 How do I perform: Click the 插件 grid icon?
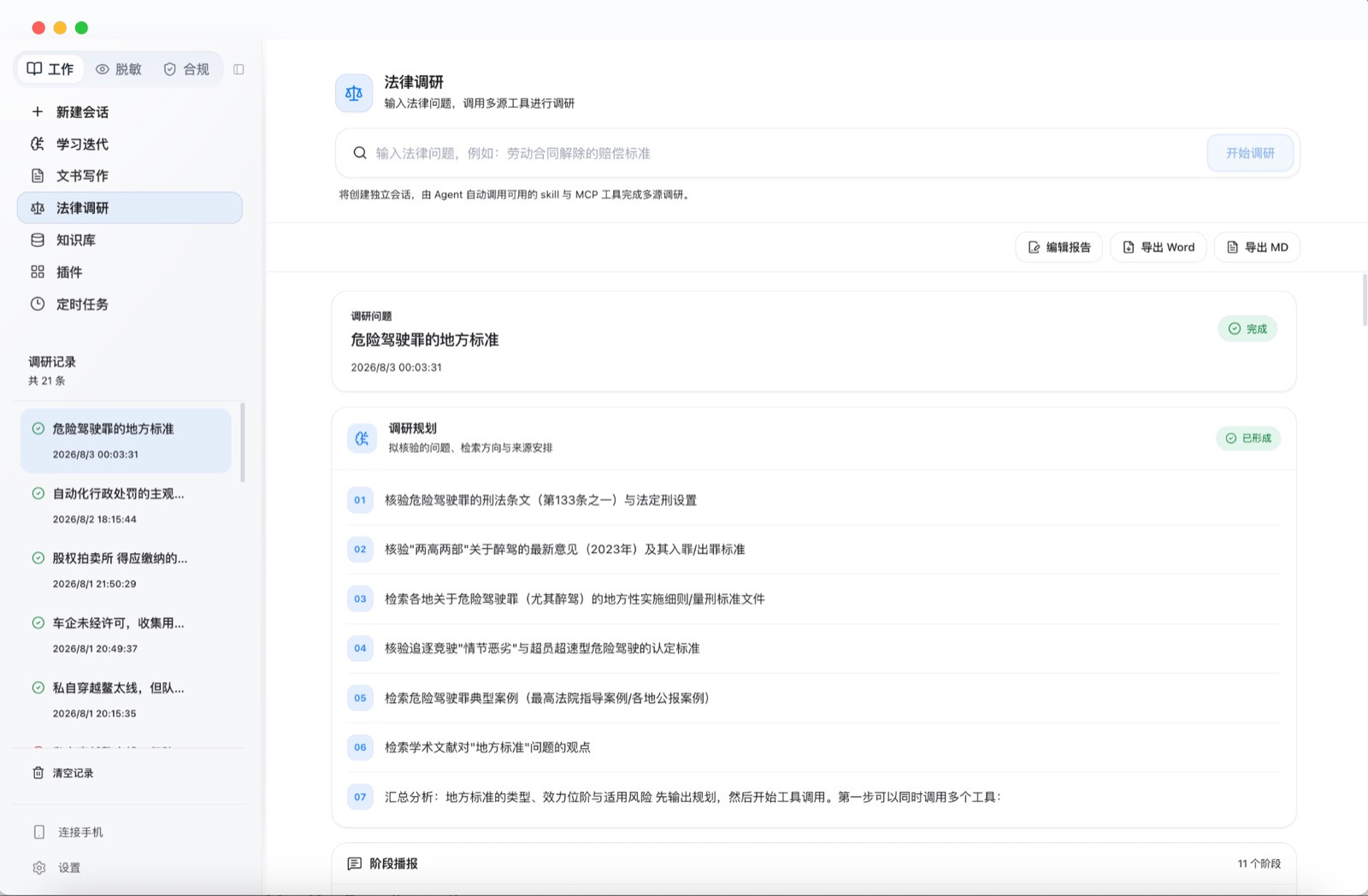[38, 272]
